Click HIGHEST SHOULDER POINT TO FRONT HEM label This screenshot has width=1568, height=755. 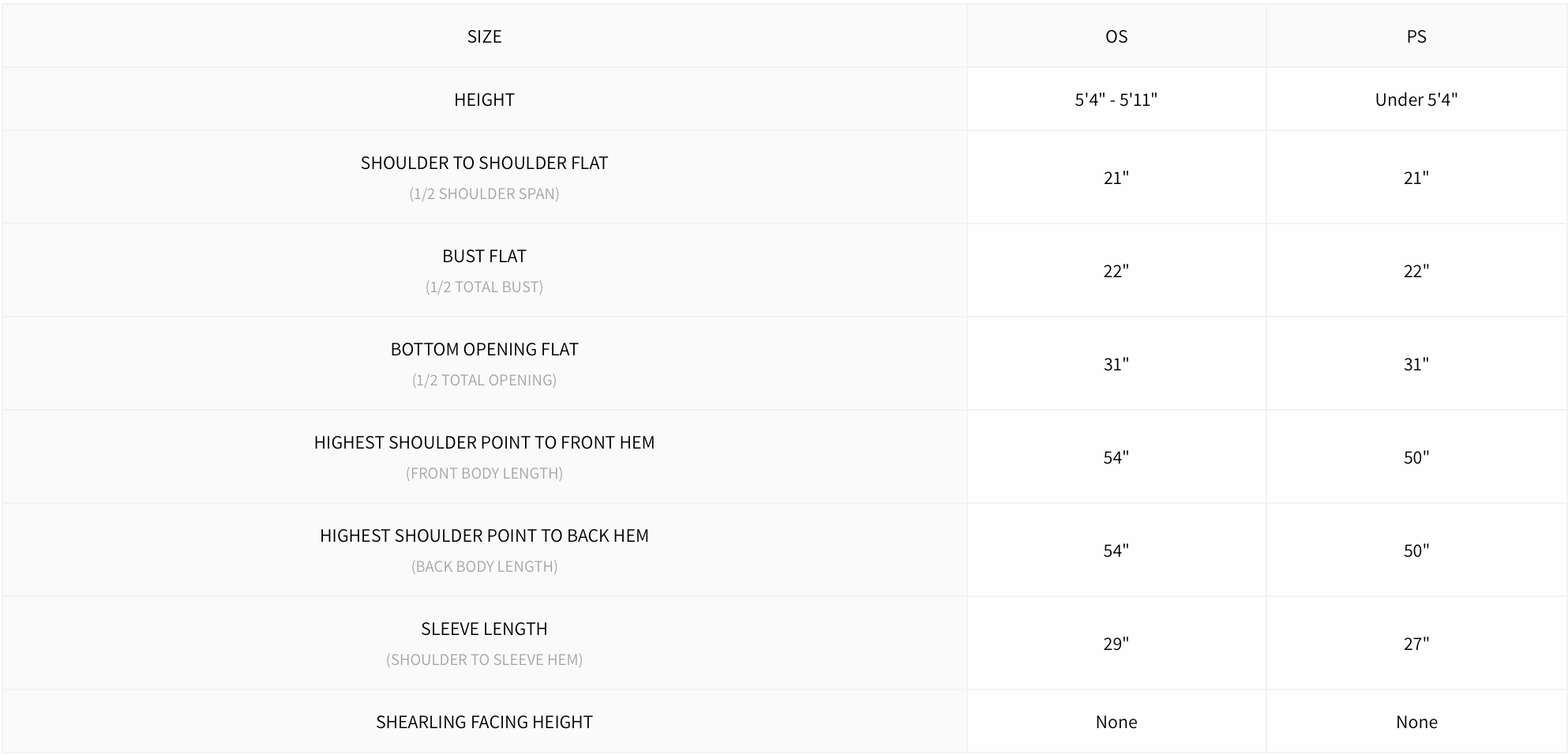(x=484, y=442)
